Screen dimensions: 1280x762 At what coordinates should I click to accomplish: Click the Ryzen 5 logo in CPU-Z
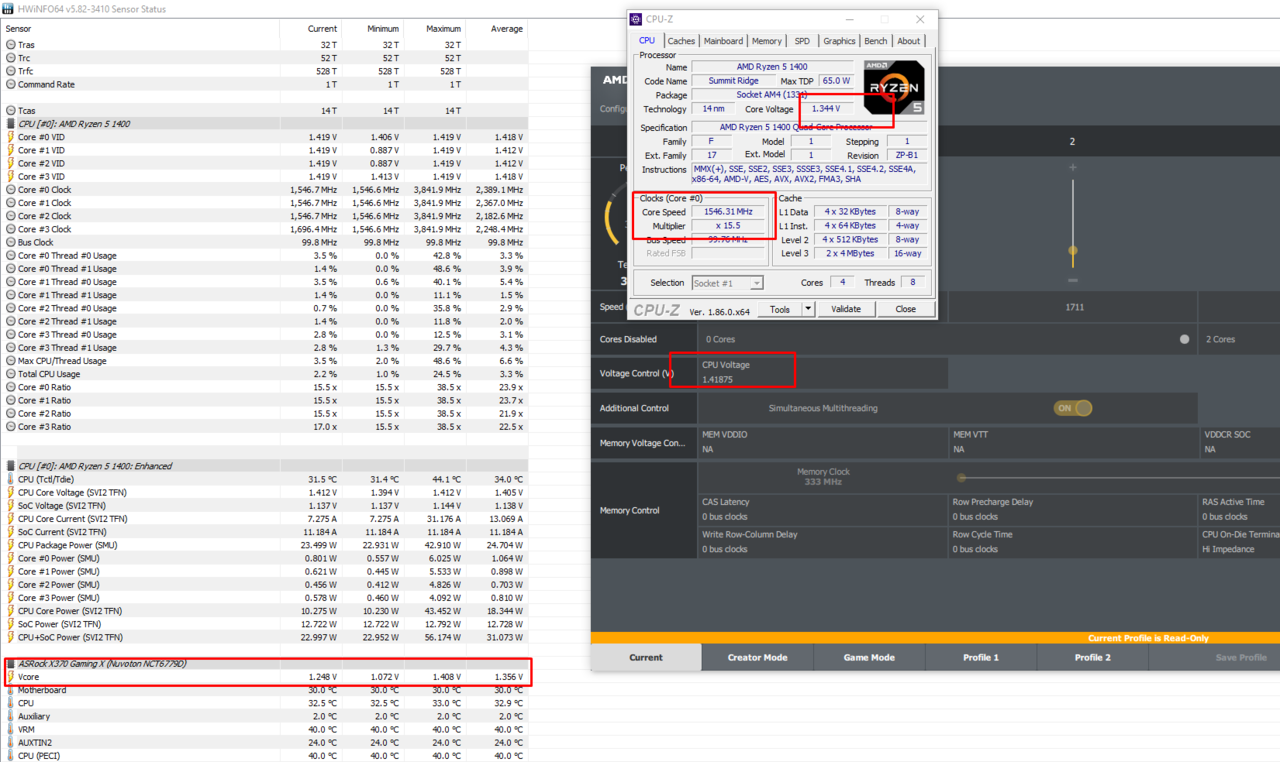pyautogui.click(x=894, y=88)
